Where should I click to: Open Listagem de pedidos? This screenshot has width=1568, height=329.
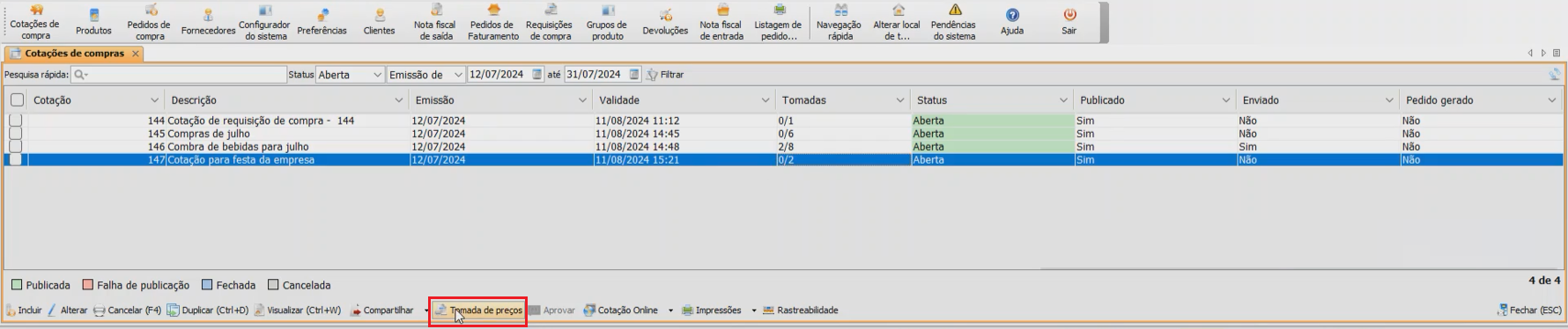point(779,22)
